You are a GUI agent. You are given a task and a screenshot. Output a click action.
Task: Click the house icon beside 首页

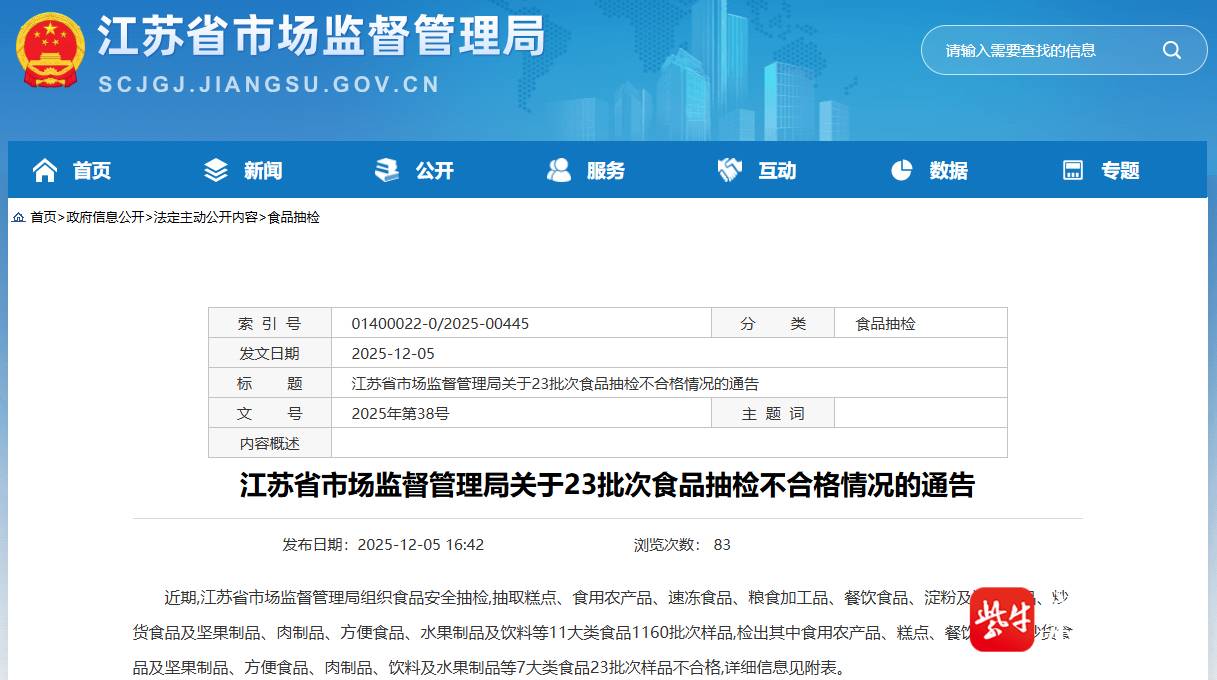click(45, 171)
